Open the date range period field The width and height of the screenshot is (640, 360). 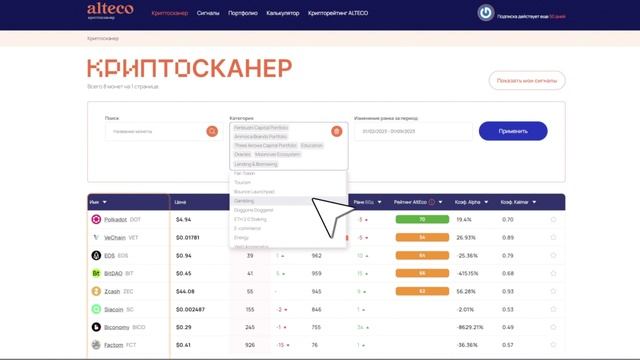point(413,131)
